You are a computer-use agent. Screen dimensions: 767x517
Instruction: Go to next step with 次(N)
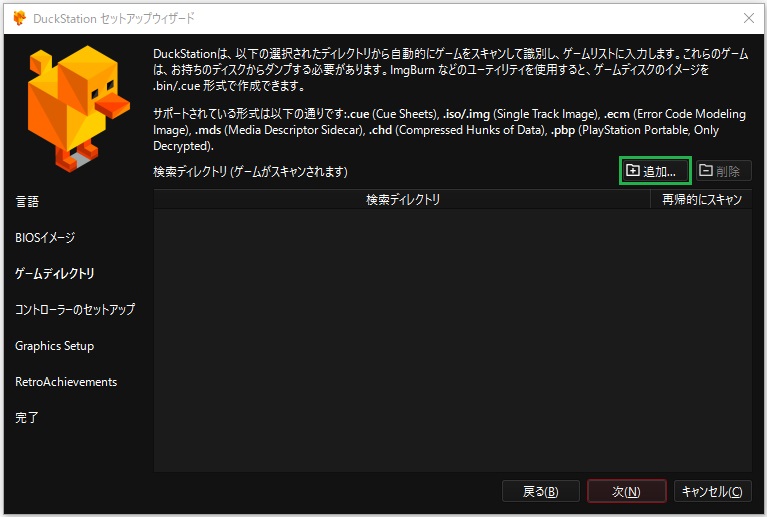pos(627,491)
